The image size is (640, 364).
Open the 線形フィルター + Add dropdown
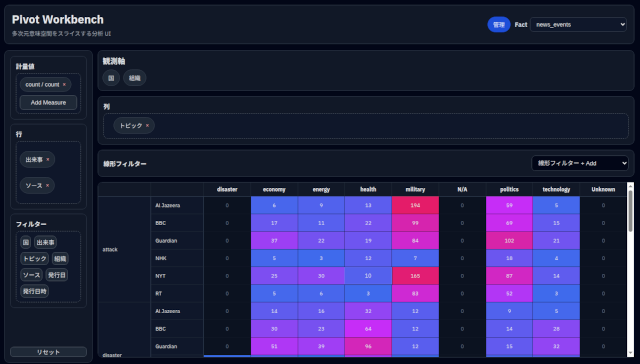(x=580, y=163)
